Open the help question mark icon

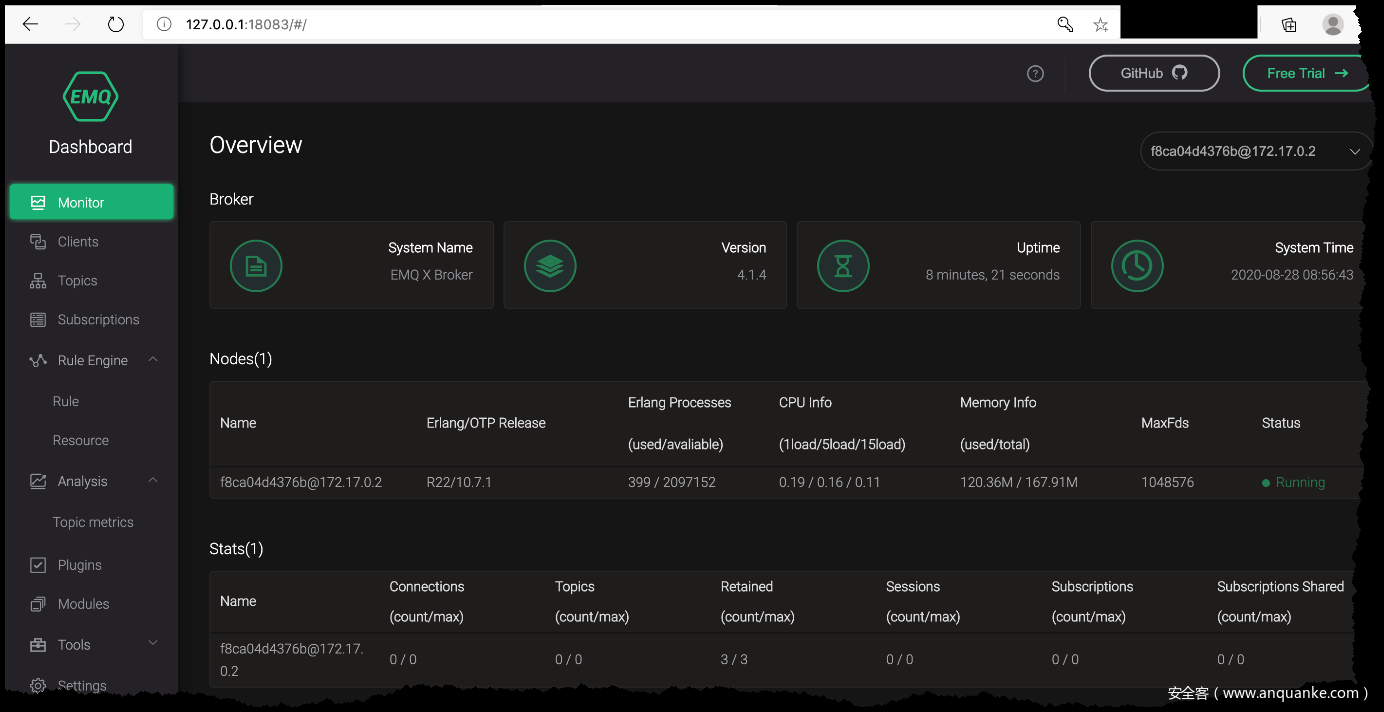click(x=1035, y=73)
